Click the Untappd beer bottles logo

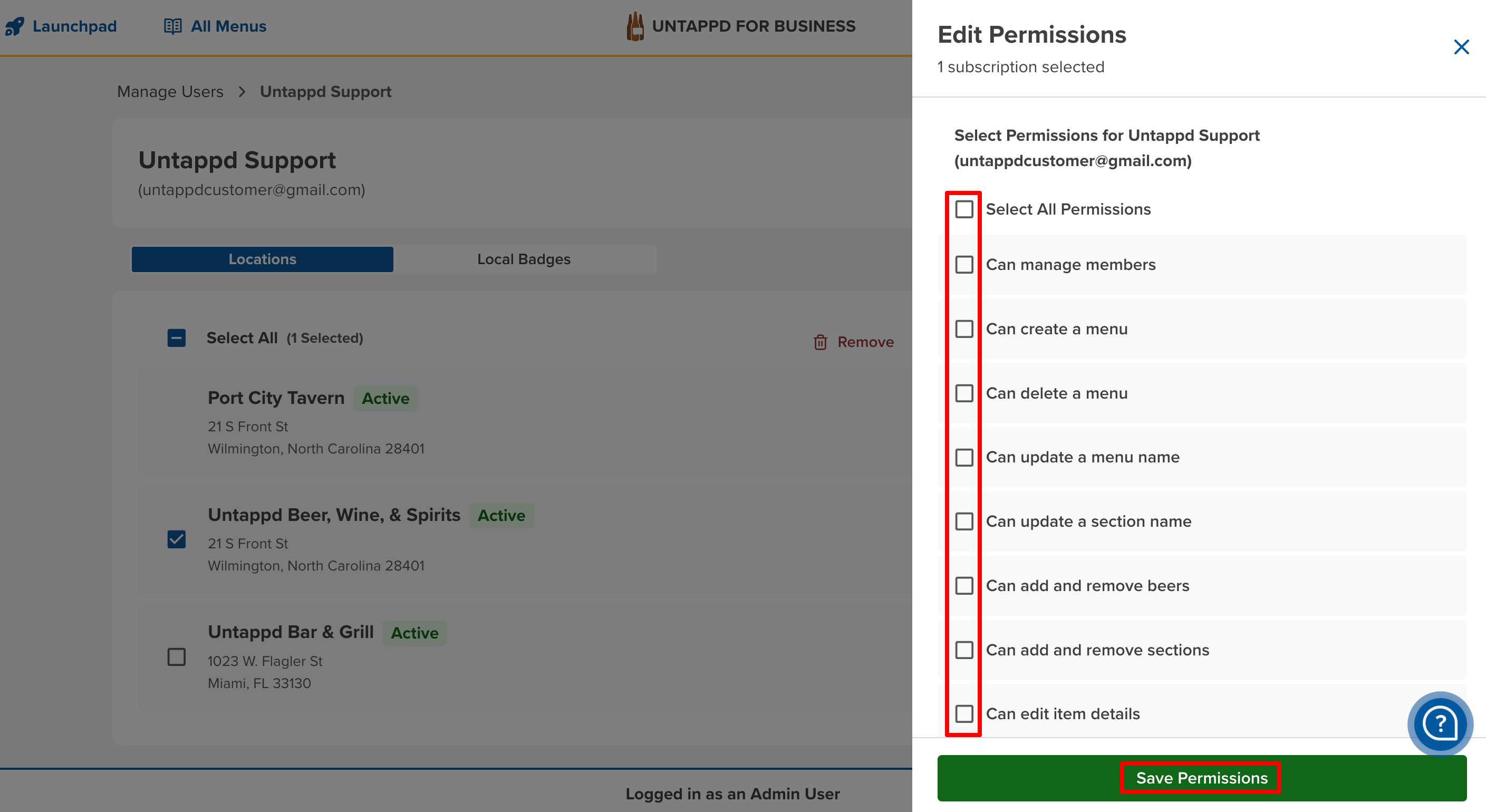(635, 26)
